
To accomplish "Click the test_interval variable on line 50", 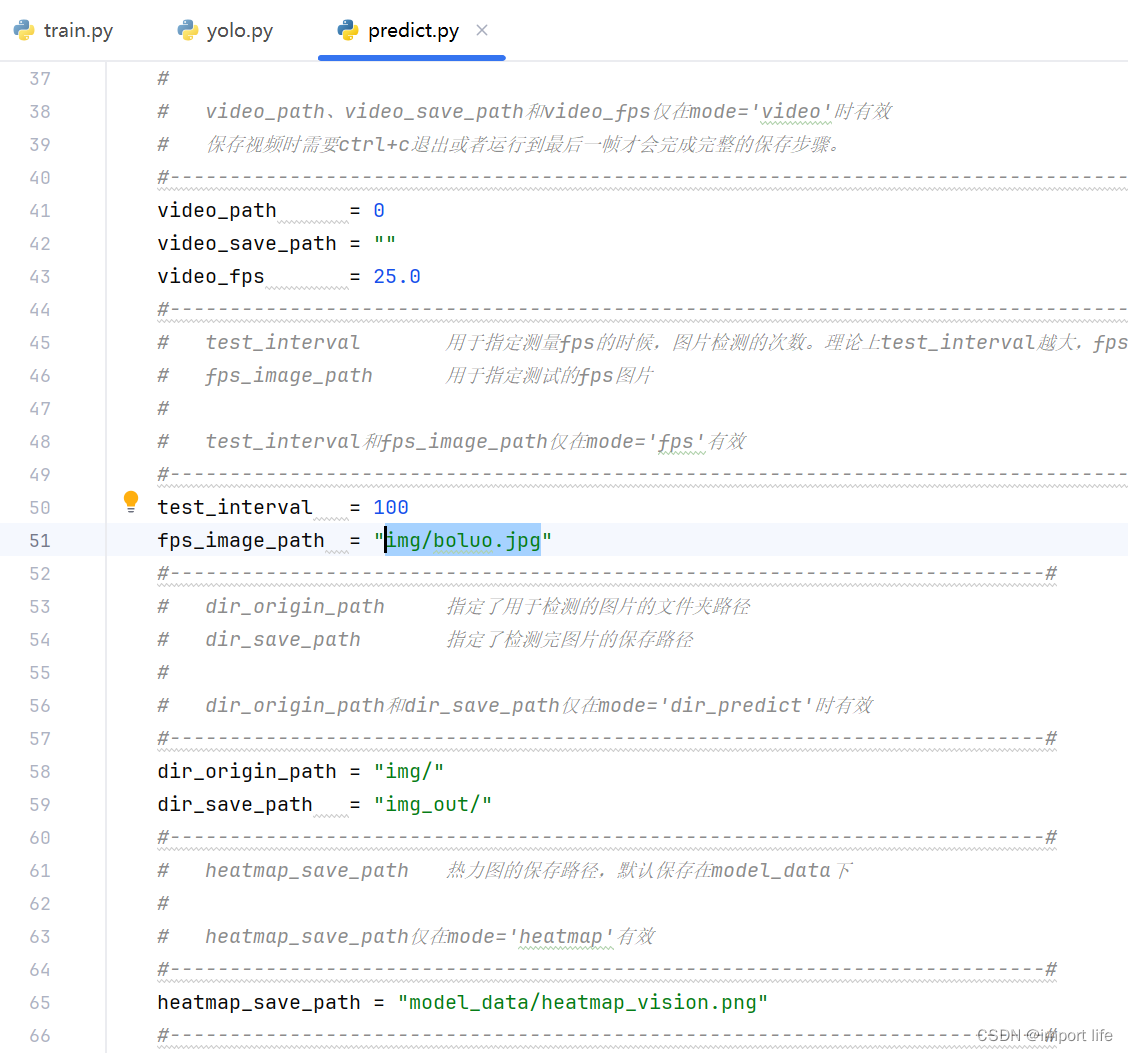I will [235, 508].
